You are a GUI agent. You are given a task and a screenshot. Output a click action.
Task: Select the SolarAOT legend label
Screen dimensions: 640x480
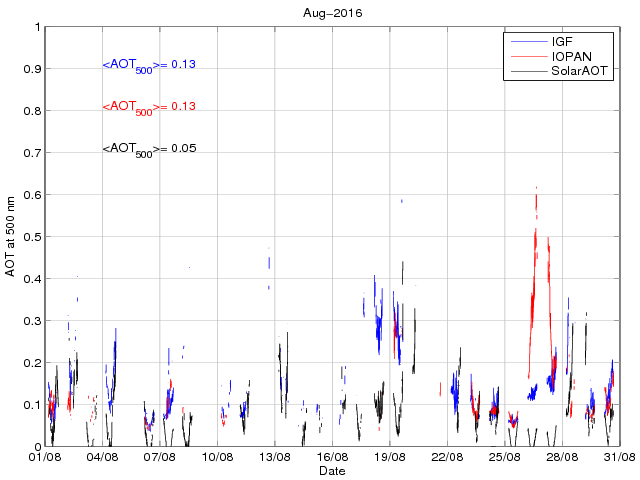pos(579,71)
